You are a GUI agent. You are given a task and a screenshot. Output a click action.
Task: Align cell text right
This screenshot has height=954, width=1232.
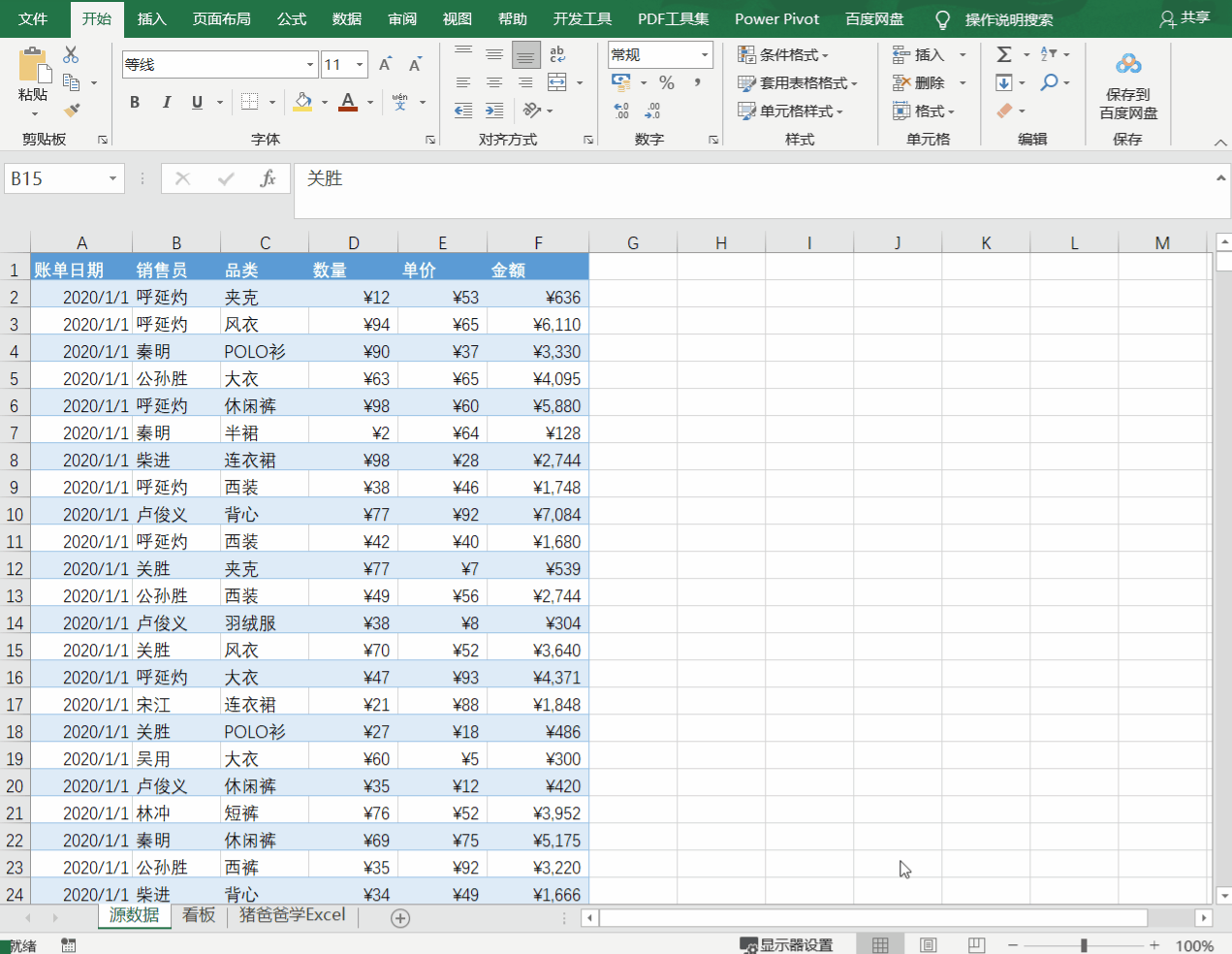[x=525, y=83]
